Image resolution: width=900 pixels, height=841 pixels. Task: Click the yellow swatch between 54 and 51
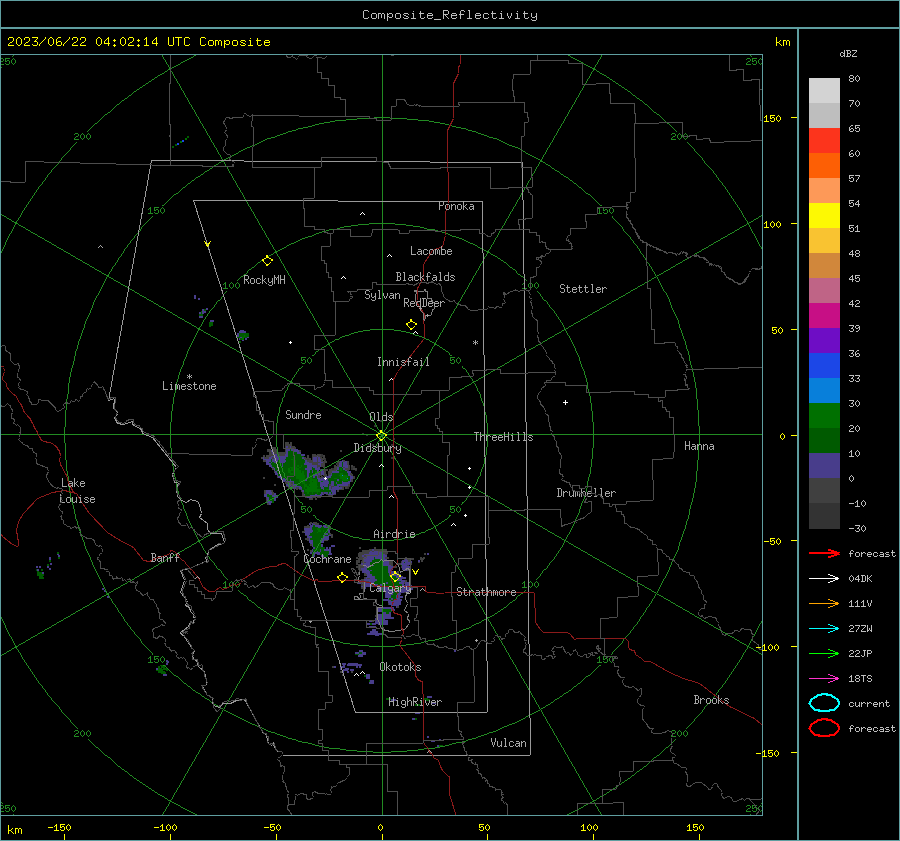(x=824, y=216)
